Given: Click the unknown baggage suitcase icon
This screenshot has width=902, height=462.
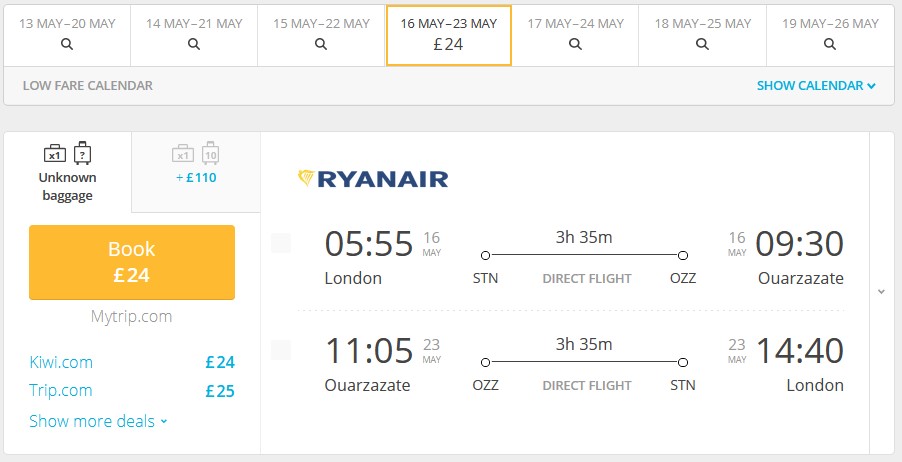Looking at the screenshot, I should point(83,153).
